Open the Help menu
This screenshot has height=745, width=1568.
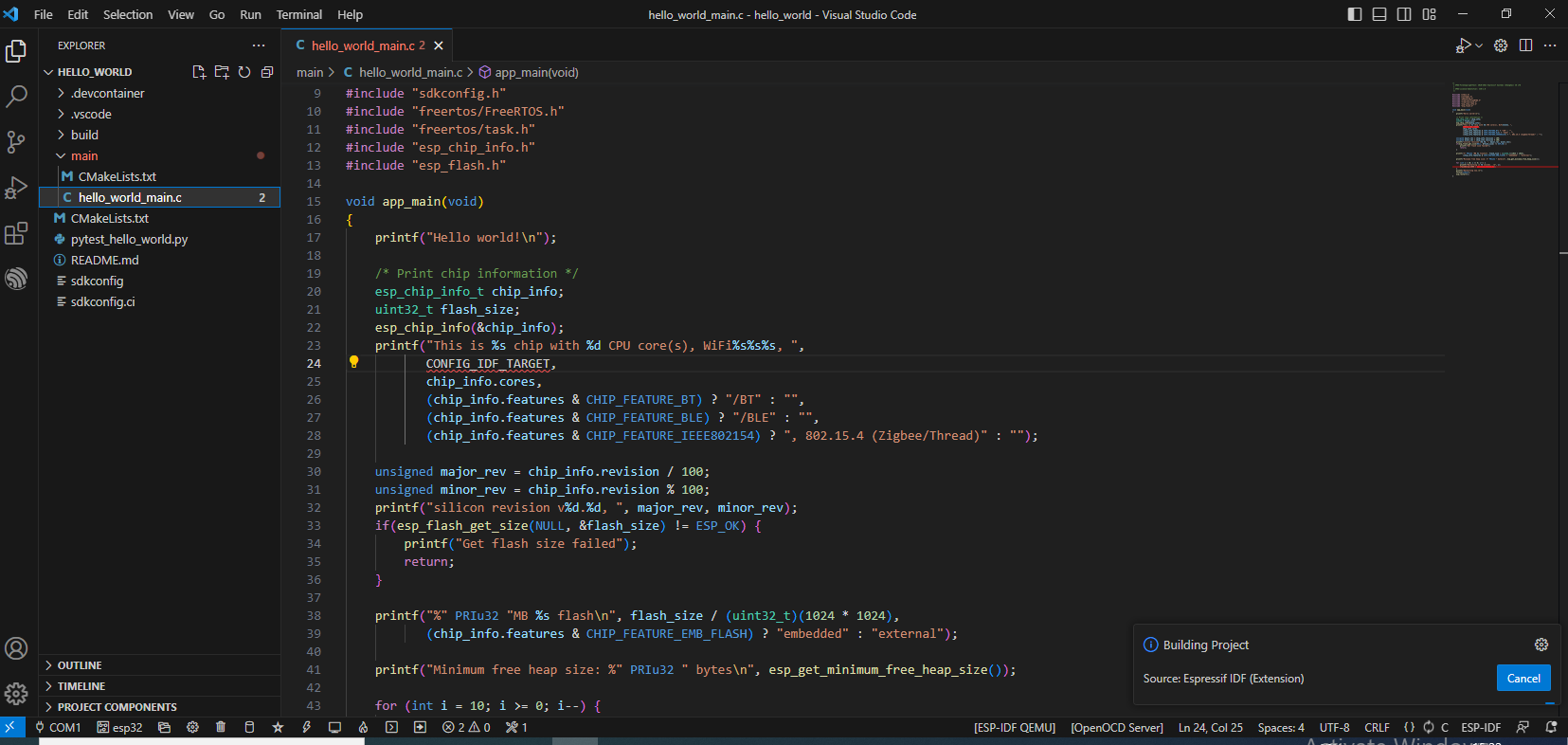click(x=351, y=14)
